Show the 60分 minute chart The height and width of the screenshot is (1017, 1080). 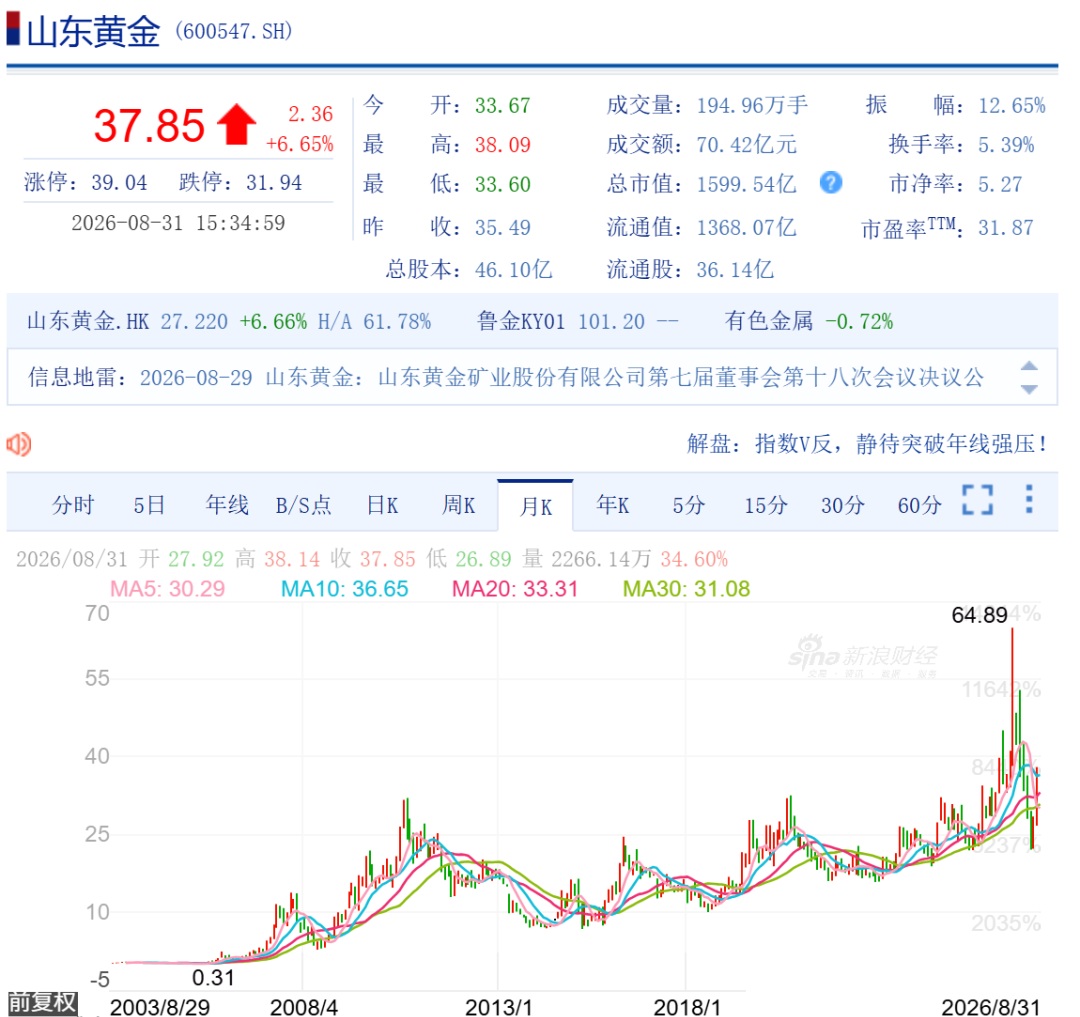click(920, 505)
